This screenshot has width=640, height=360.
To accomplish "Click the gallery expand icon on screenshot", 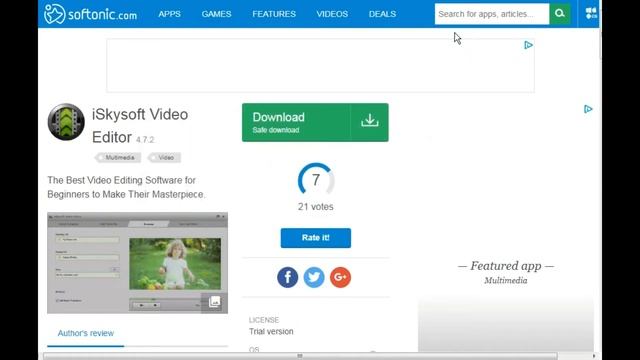I will tap(214, 302).
